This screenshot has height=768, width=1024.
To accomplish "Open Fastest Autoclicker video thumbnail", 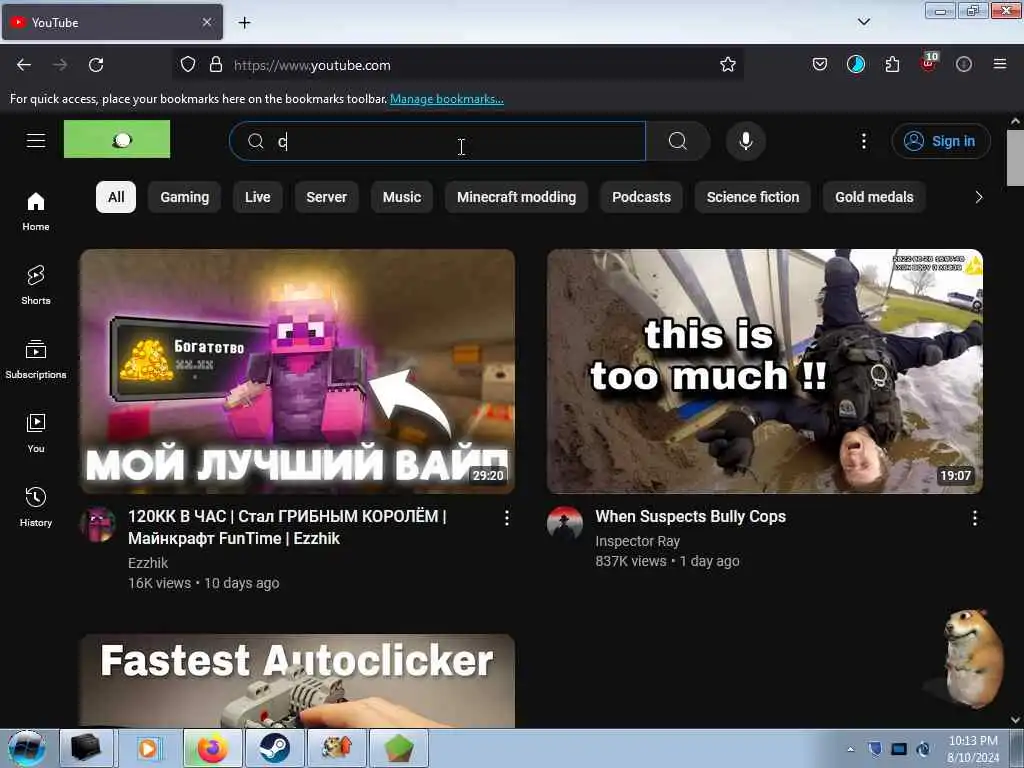I will tap(297, 680).
